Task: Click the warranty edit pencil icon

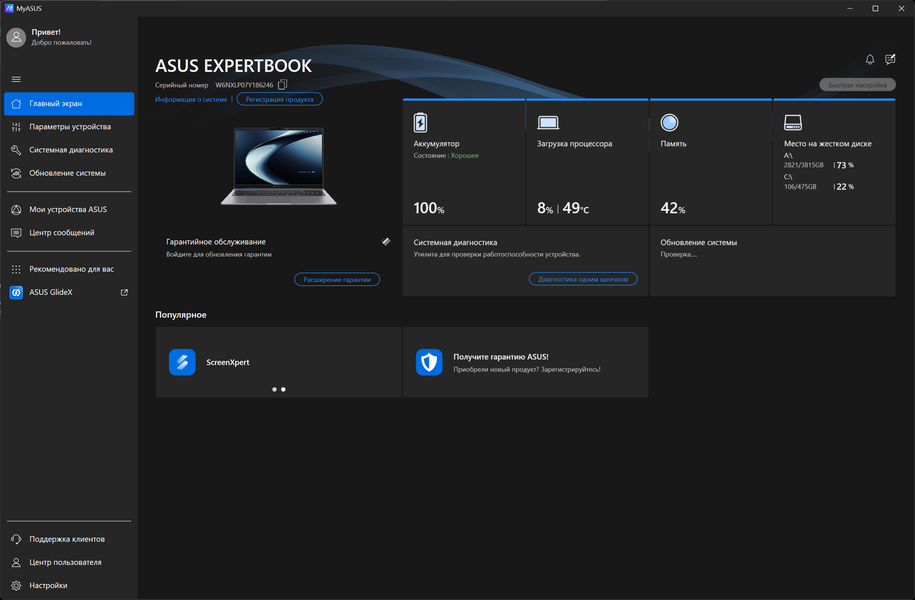Action: point(386,242)
